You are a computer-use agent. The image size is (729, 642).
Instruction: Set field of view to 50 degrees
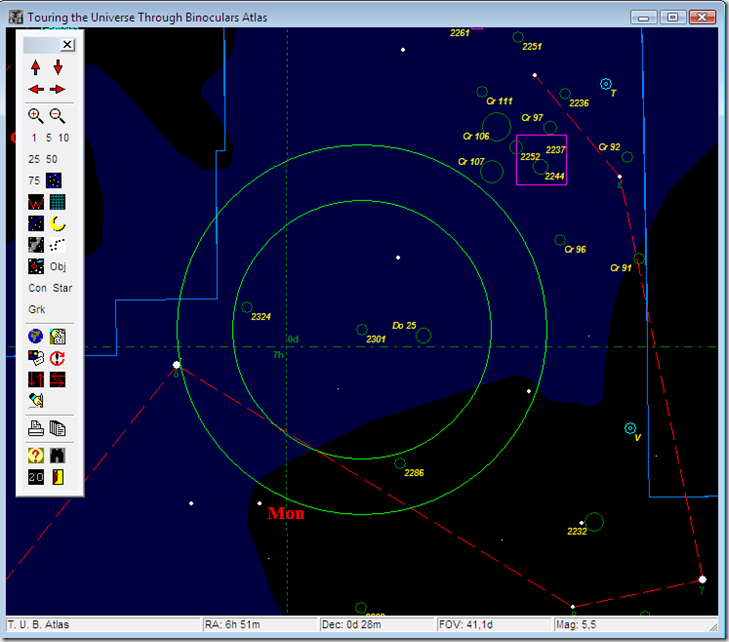click(x=52, y=159)
